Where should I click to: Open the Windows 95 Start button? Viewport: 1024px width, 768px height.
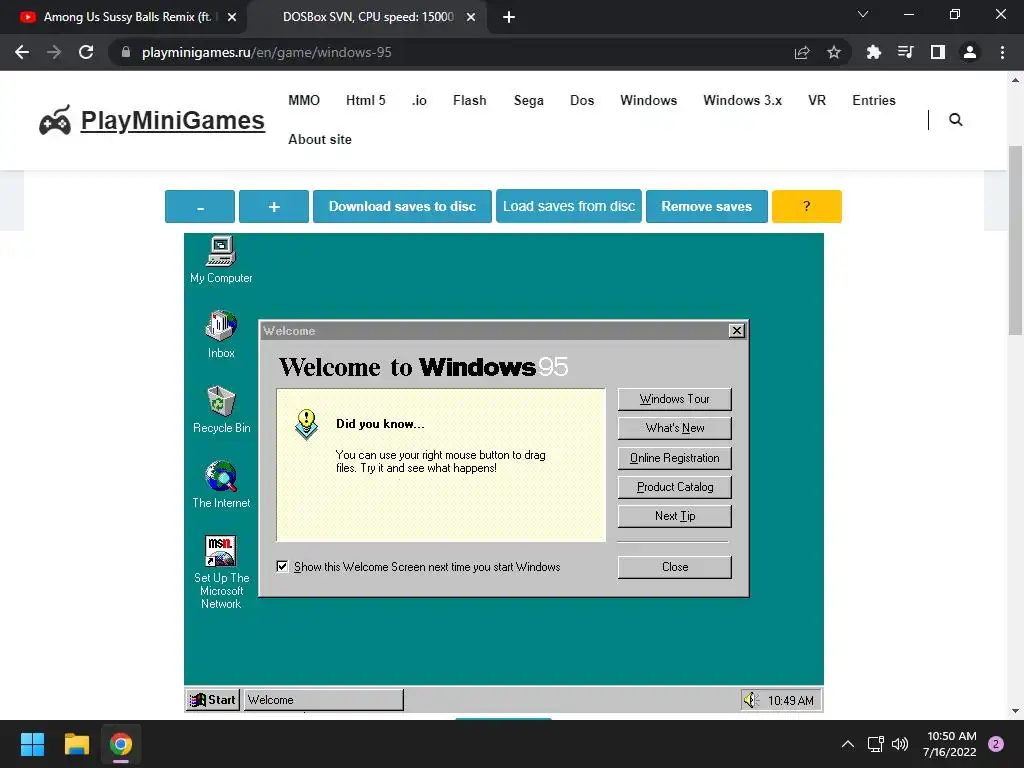[213, 700]
